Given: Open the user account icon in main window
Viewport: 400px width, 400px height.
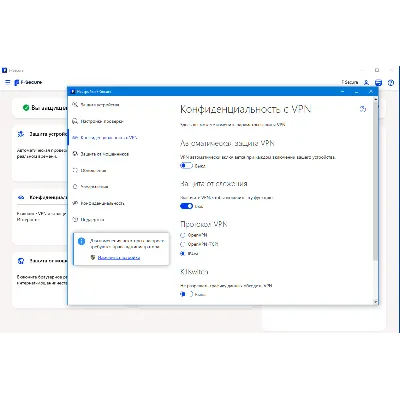Looking at the screenshot, I should [x=366, y=82].
